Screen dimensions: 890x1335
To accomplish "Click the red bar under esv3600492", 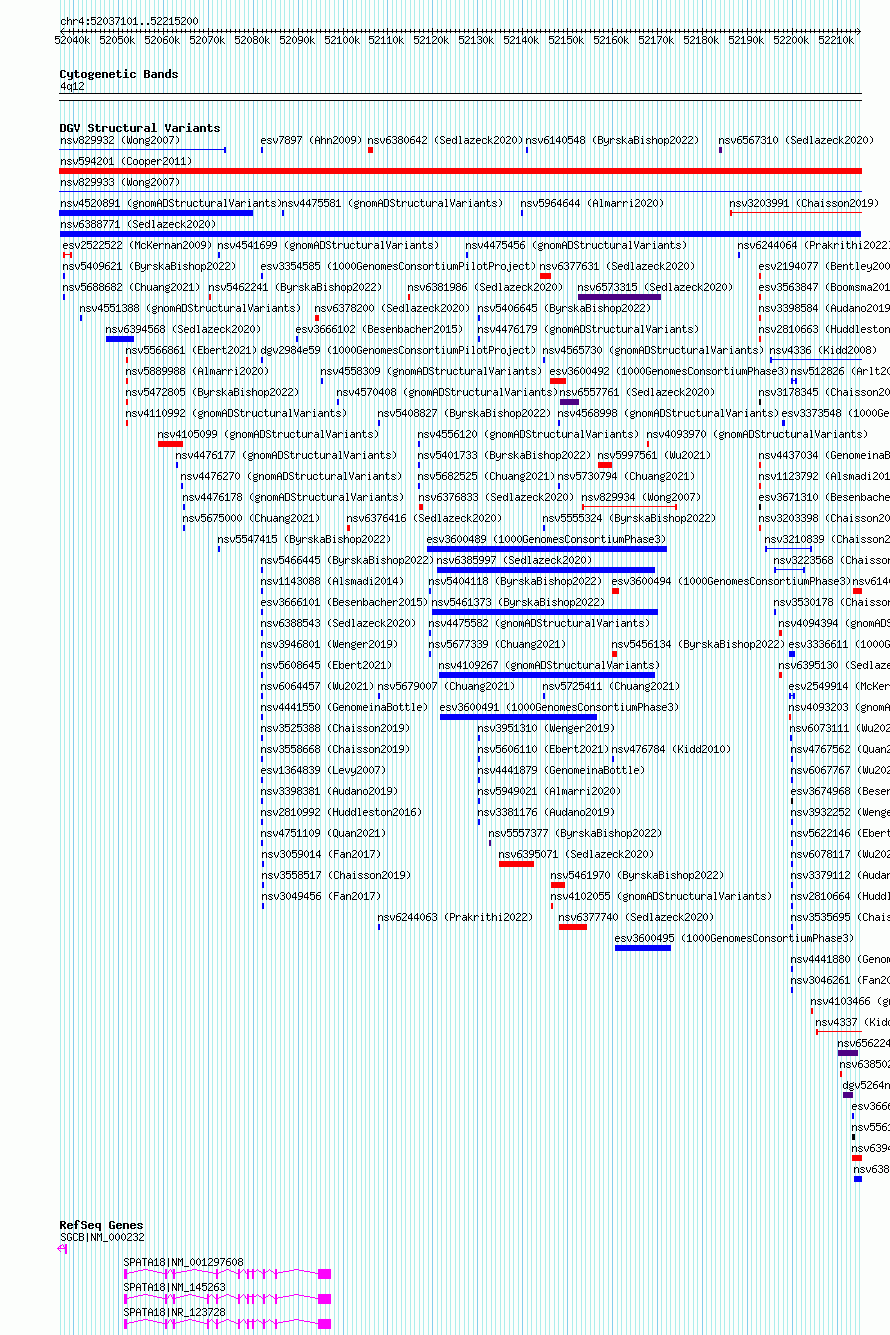I will pyautogui.click(x=557, y=381).
